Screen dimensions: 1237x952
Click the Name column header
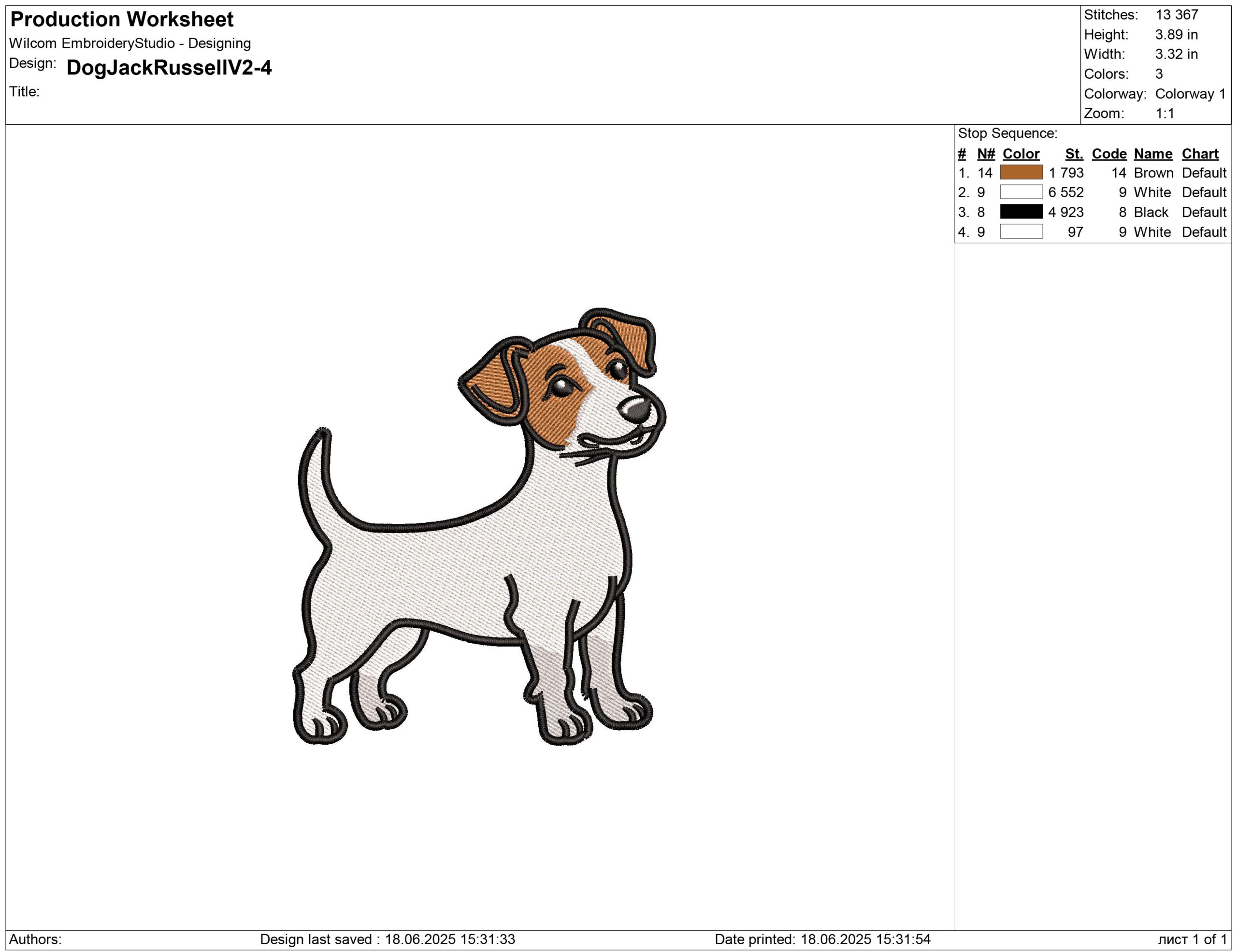click(1152, 154)
